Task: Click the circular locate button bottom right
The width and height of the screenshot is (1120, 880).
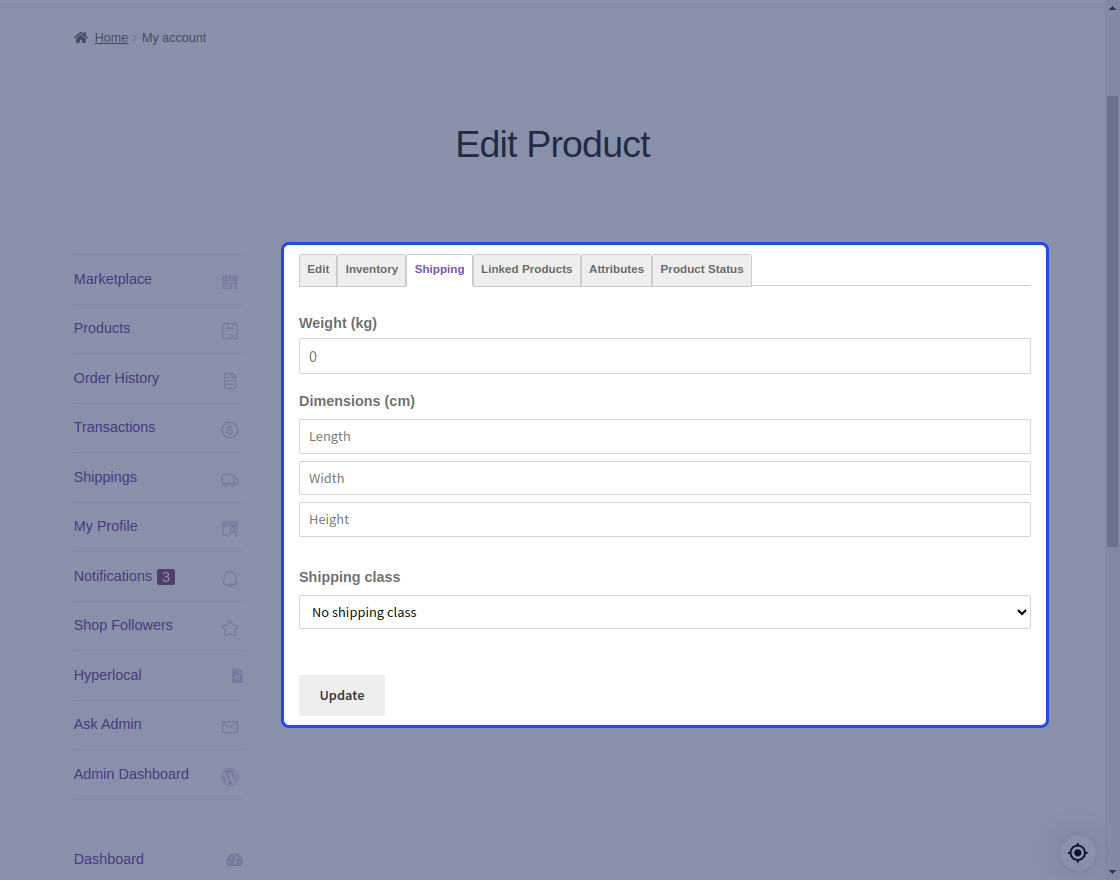Action: pyautogui.click(x=1077, y=852)
